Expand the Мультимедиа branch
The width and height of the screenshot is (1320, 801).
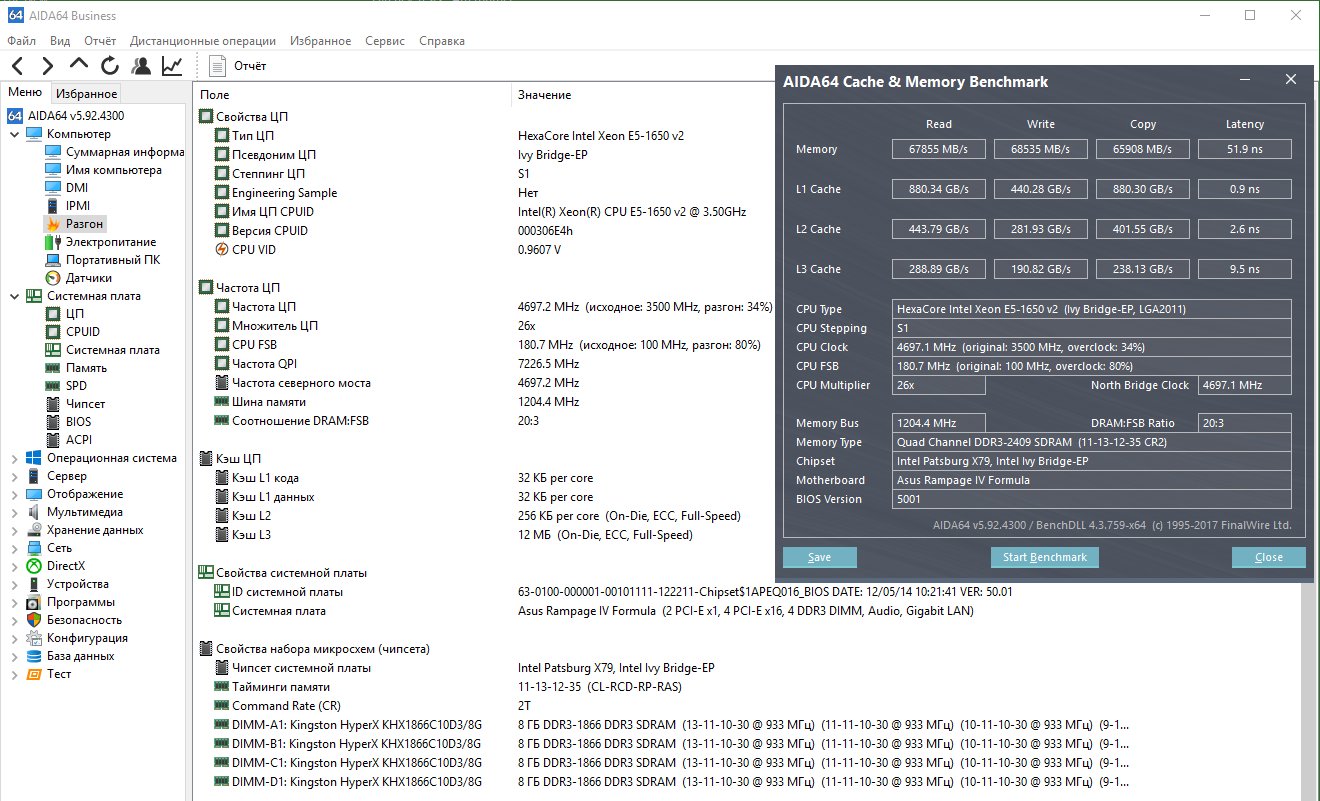14,512
